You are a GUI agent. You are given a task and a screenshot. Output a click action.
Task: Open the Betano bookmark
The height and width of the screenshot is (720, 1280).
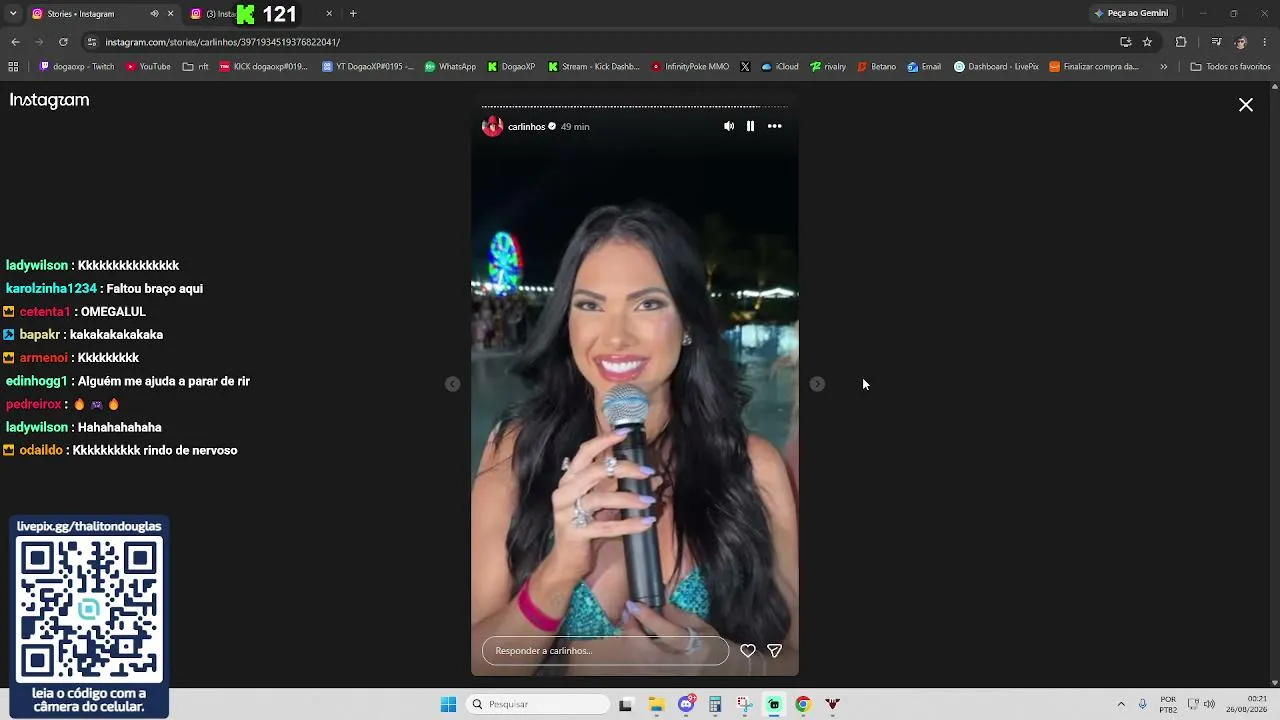(876, 67)
